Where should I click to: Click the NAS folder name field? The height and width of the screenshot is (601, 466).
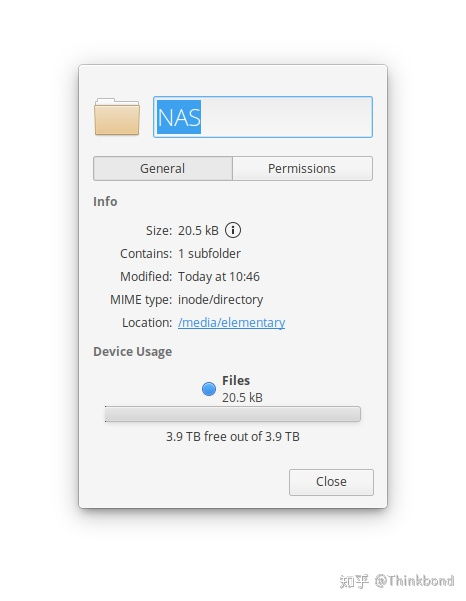[x=263, y=117]
